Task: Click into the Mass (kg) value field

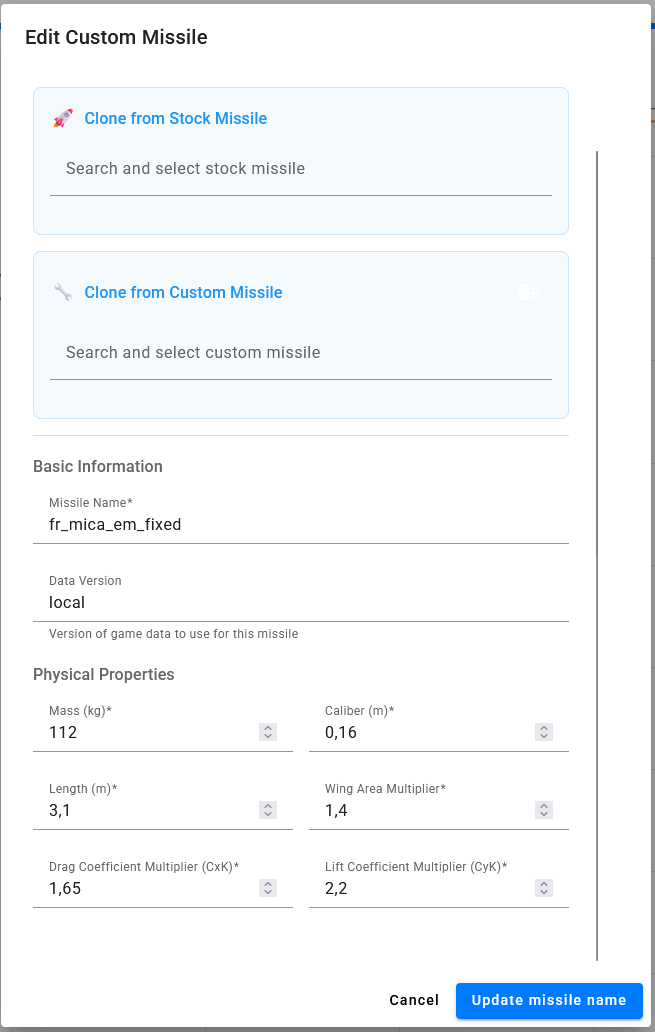Action: tap(151, 733)
